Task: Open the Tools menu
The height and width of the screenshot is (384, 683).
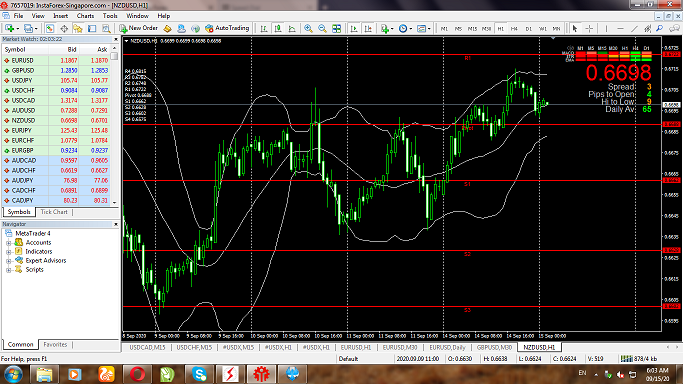Action: (x=110, y=16)
